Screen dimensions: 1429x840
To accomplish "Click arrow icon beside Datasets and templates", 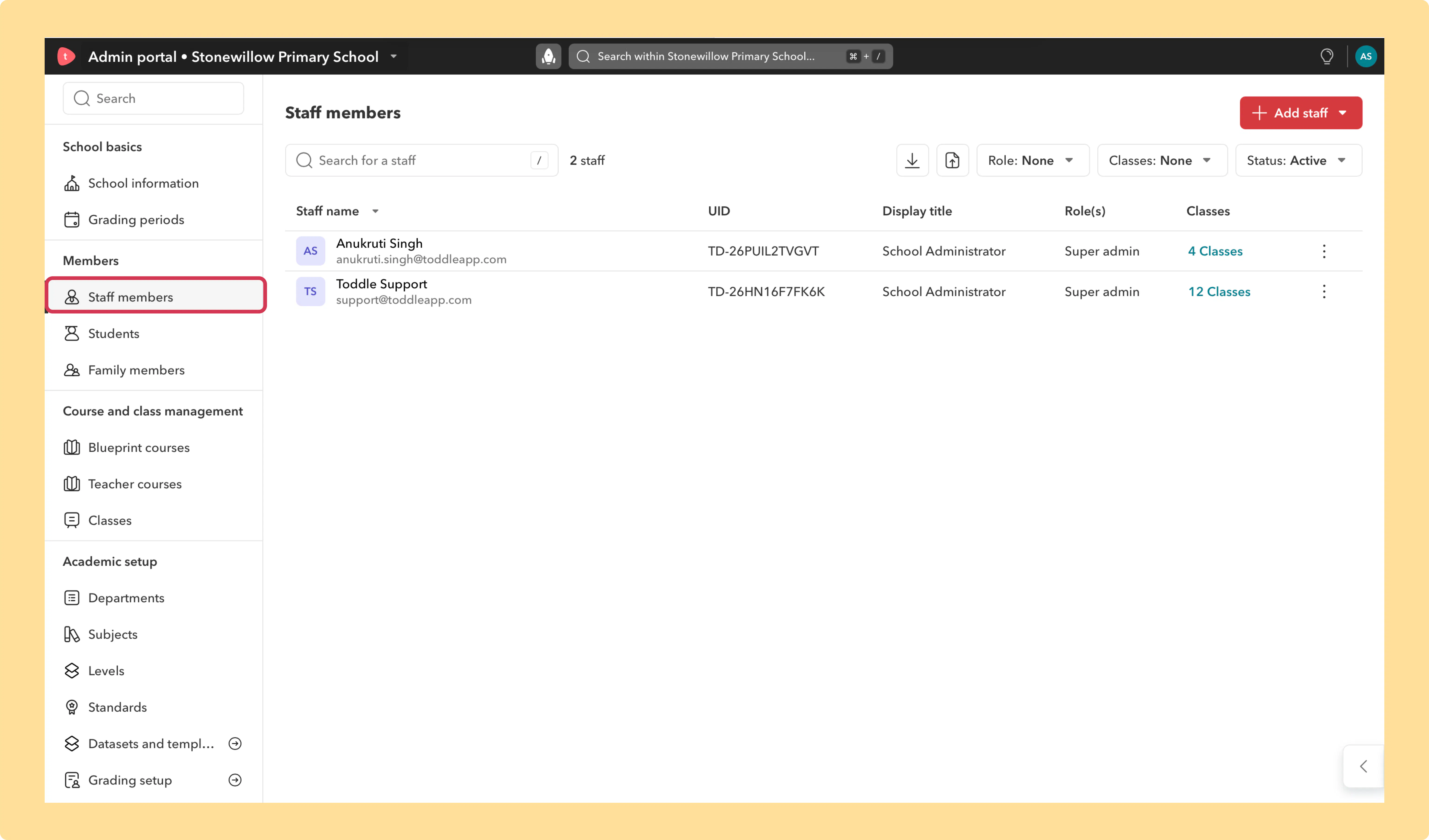I will [235, 743].
